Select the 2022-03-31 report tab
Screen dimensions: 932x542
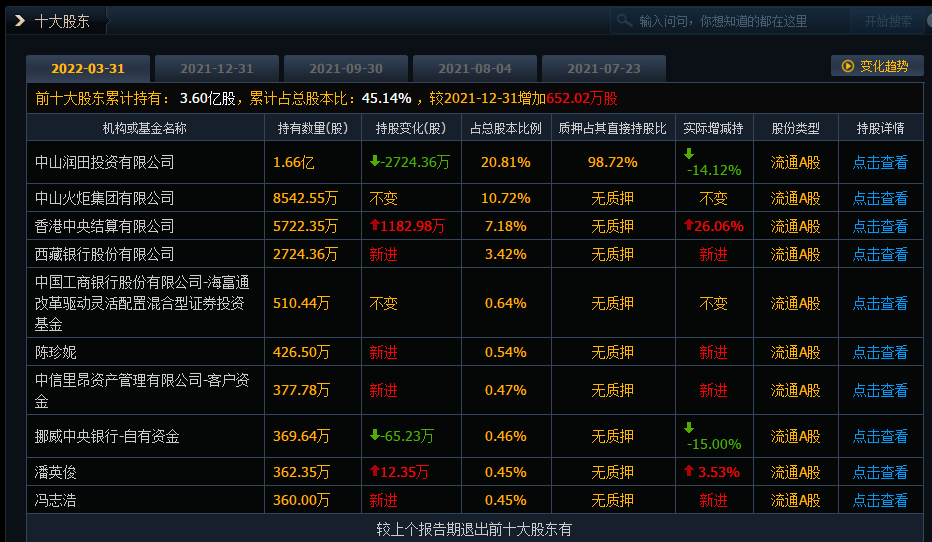(x=88, y=68)
